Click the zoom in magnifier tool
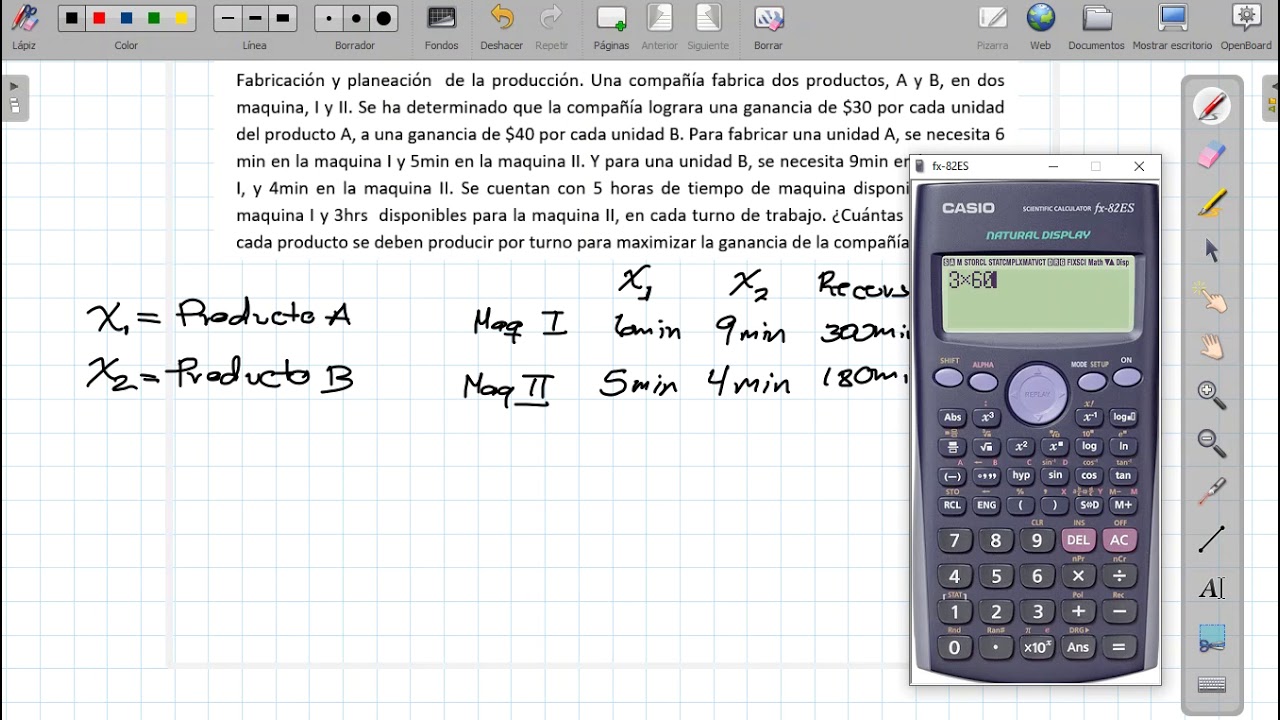The height and width of the screenshot is (720, 1280). [1212, 395]
